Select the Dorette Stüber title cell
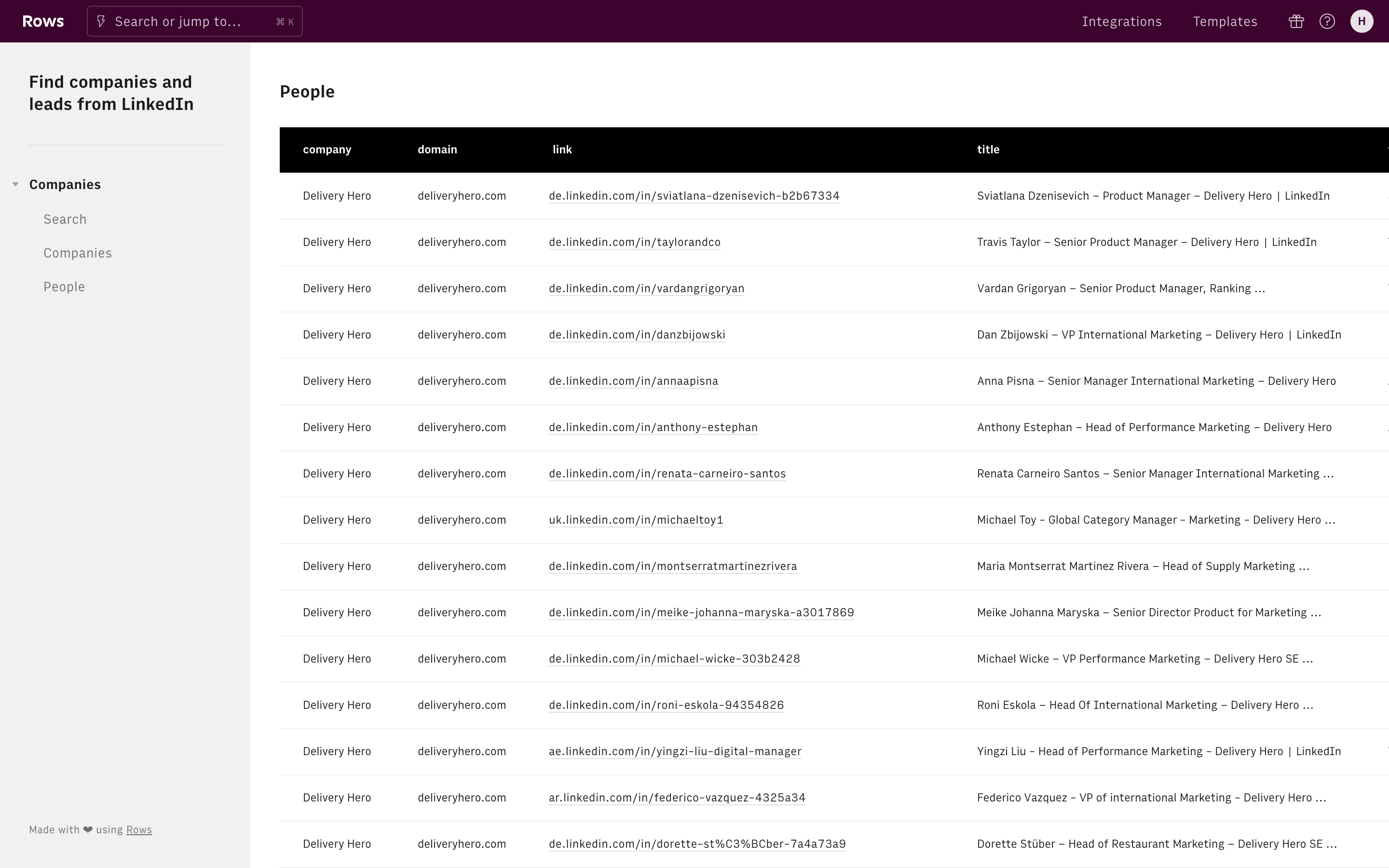Image resolution: width=1389 pixels, height=868 pixels. (1157, 844)
